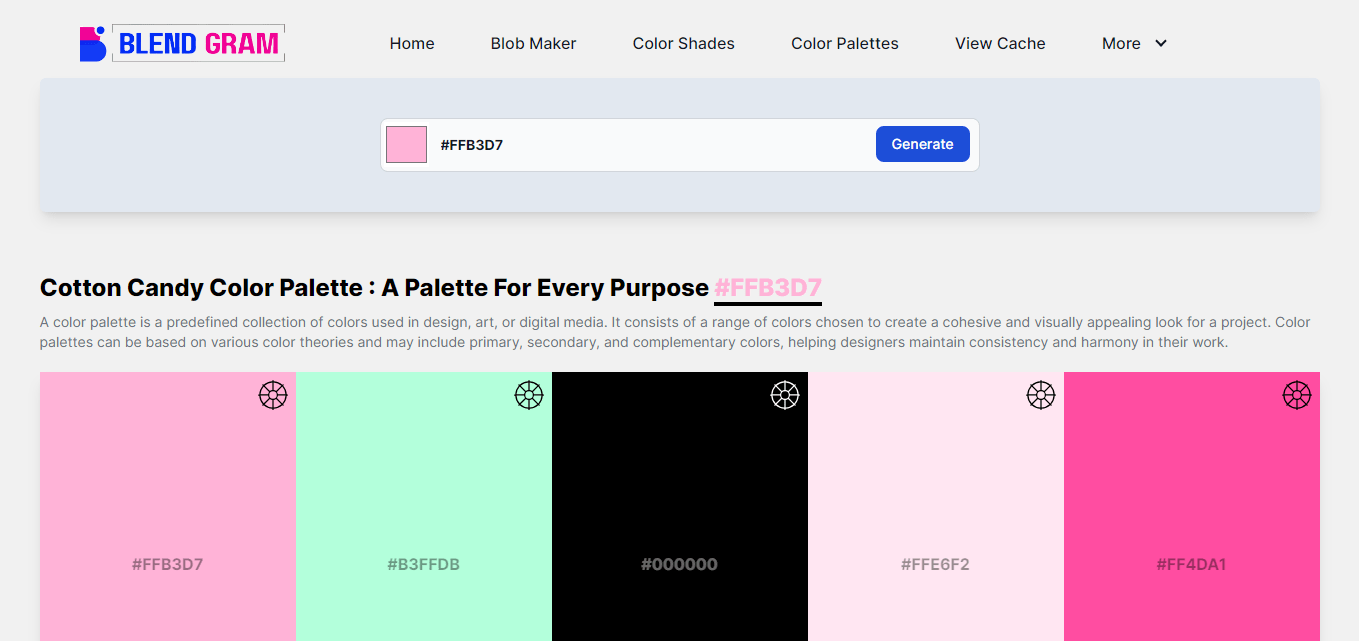Image resolution: width=1359 pixels, height=641 pixels.
Task: Open View Cache page
Action: coord(1000,43)
